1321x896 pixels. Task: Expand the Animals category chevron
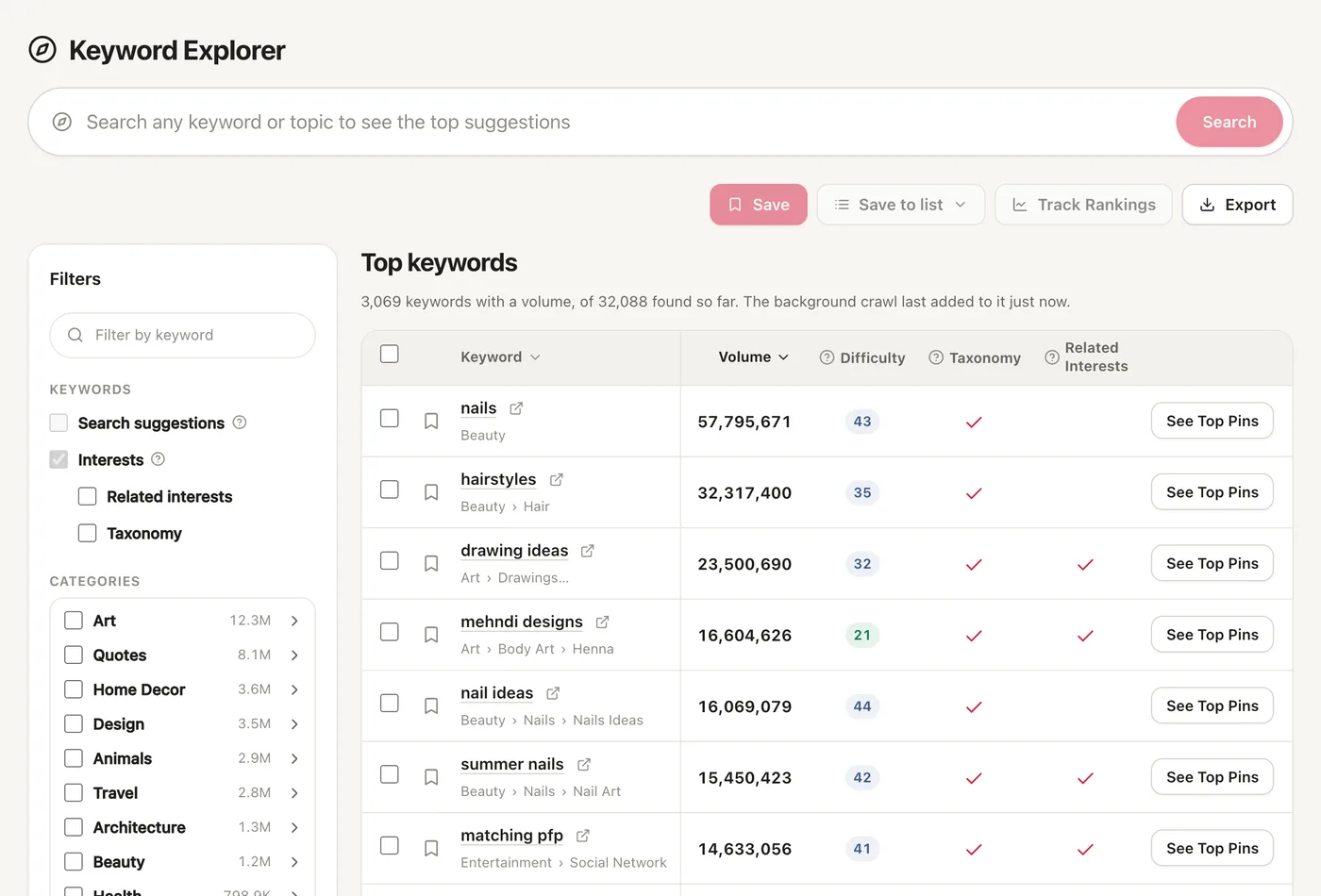coord(294,758)
